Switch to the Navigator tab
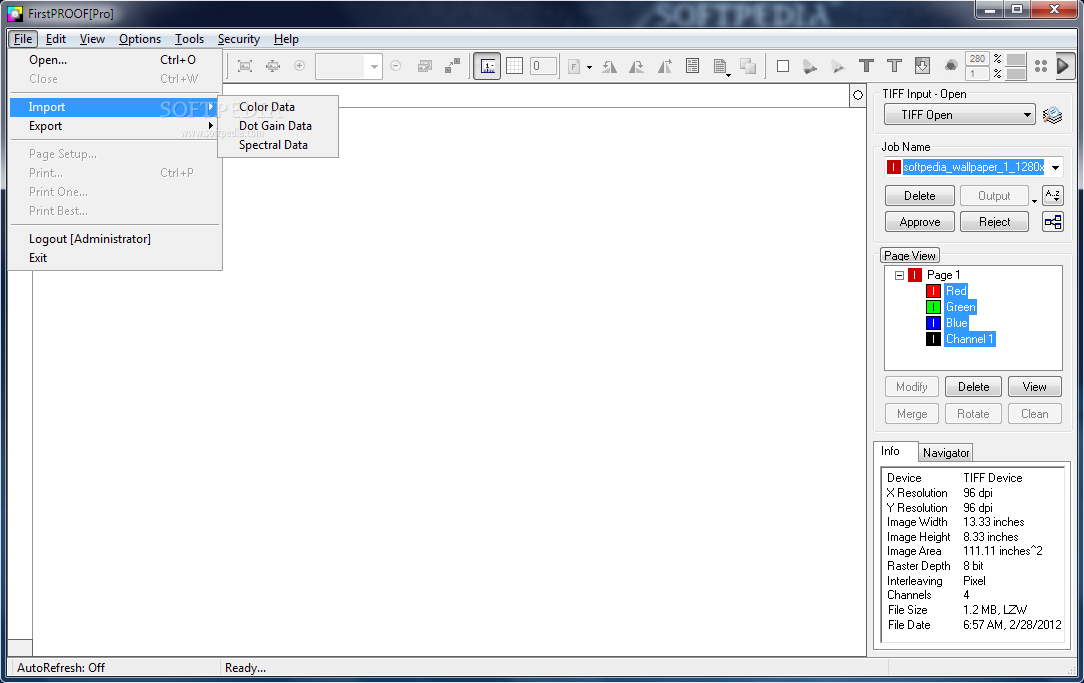The height and width of the screenshot is (683, 1084). [946, 453]
